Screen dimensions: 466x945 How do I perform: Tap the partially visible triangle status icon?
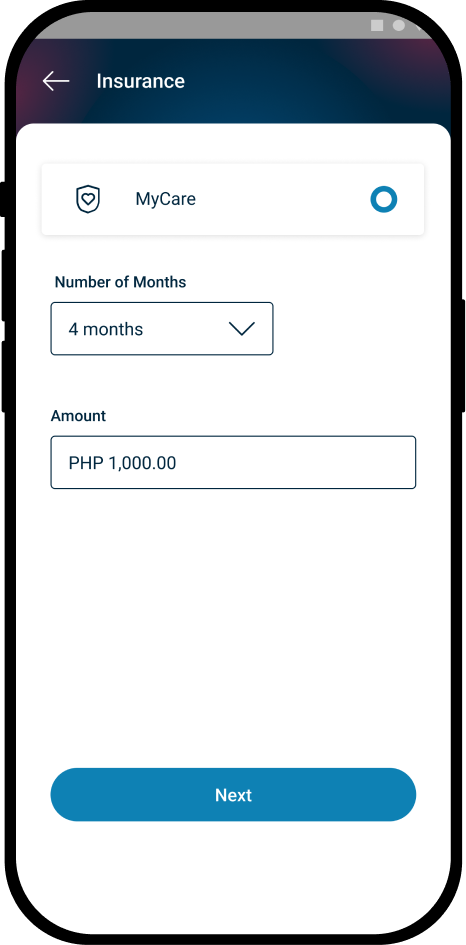point(420,27)
